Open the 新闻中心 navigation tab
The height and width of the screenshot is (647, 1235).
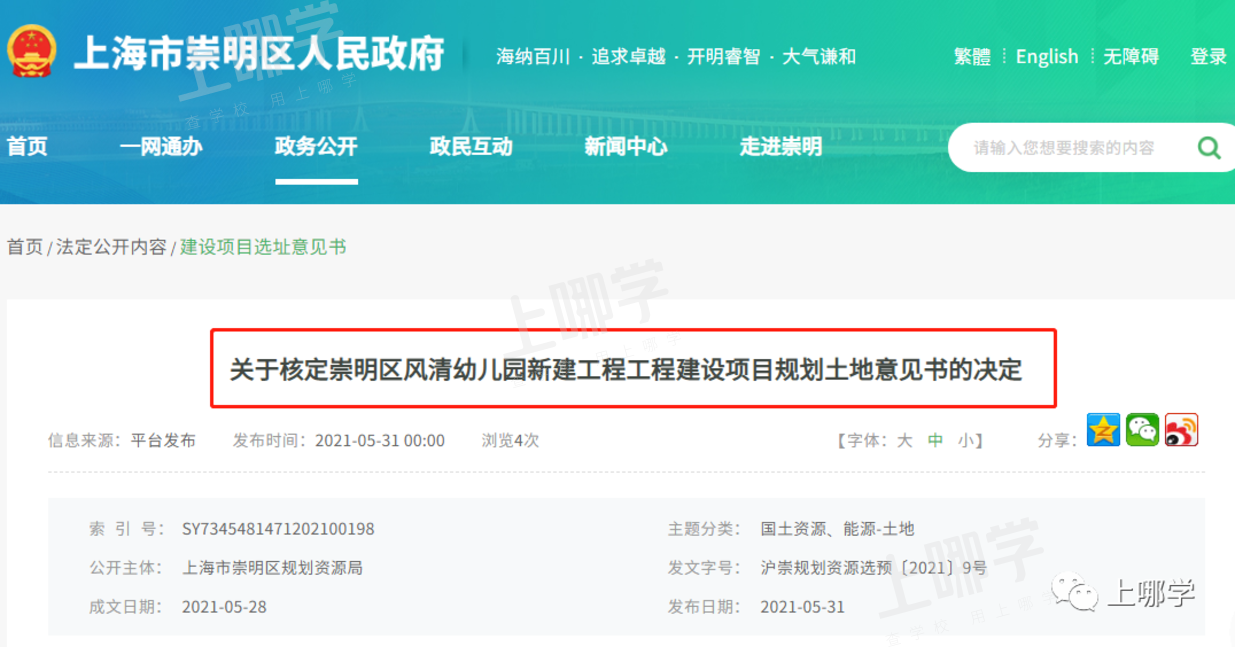(x=626, y=147)
